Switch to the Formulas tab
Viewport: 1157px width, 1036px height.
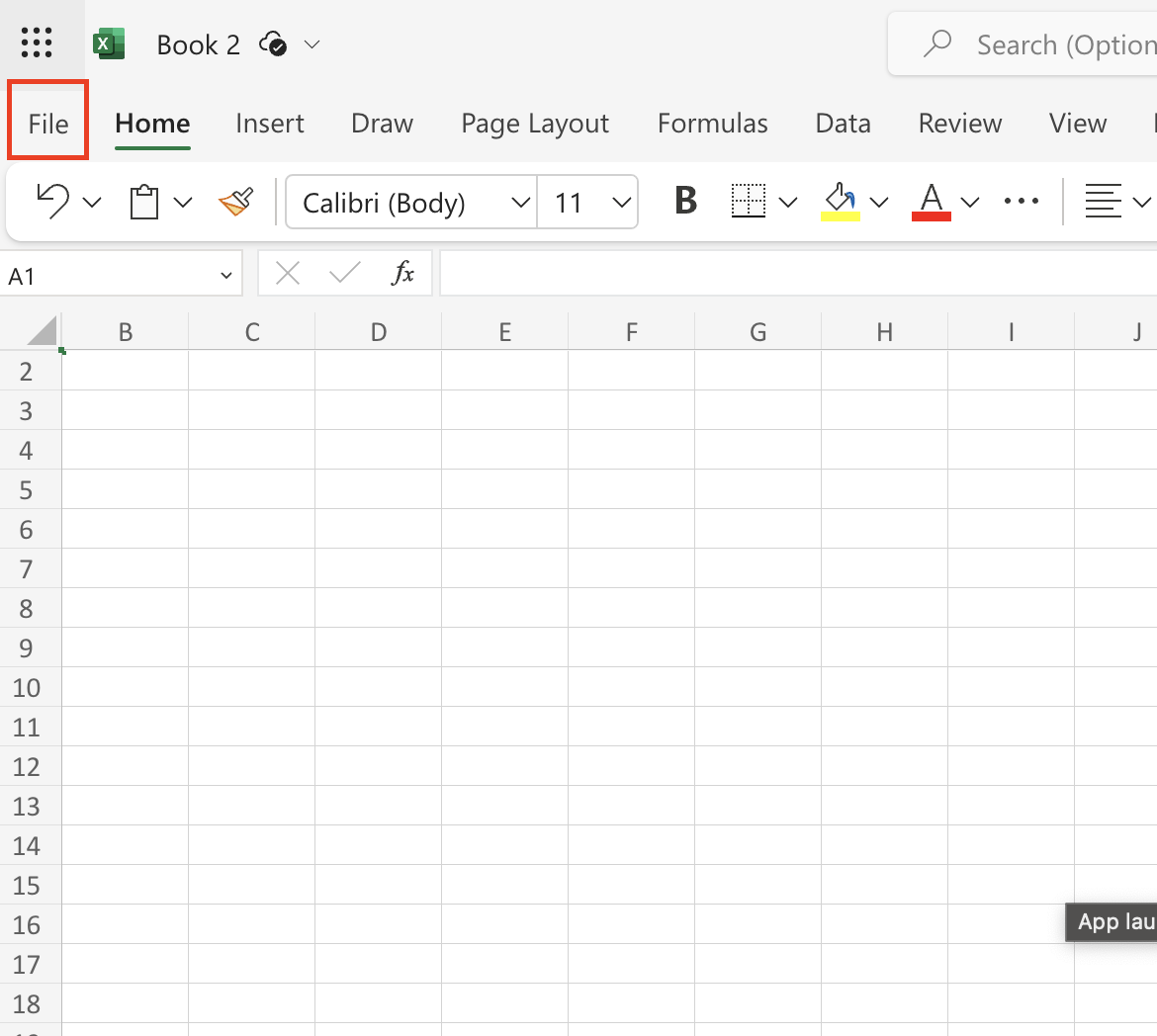[712, 124]
